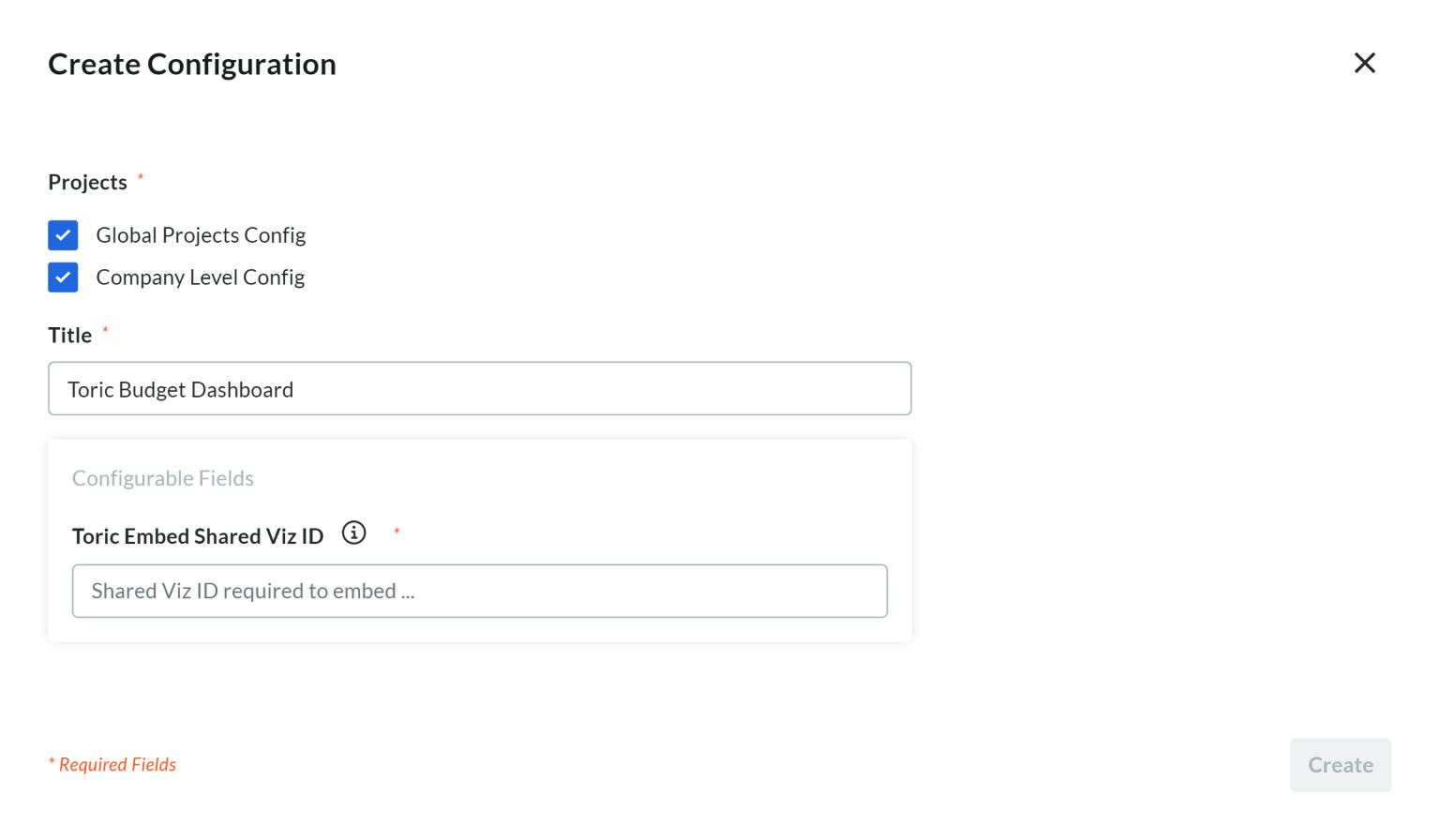
Task: Click the Create Configuration heading
Action: (x=192, y=64)
